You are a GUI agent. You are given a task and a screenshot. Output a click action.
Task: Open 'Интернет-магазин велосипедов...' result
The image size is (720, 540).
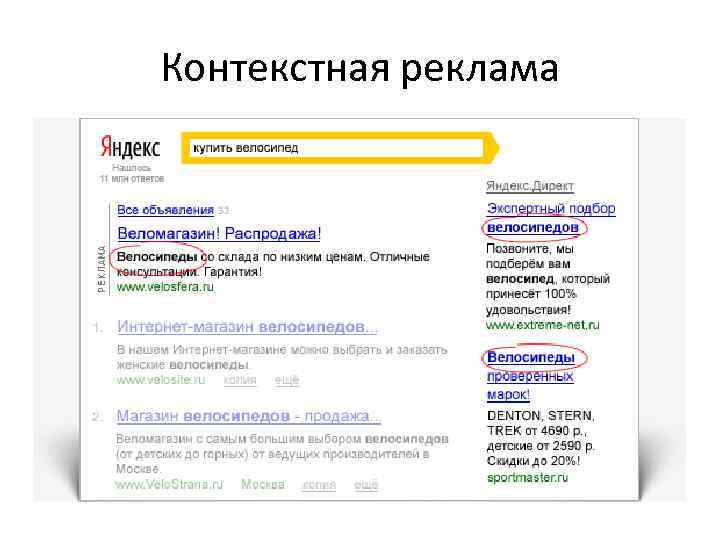pyautogui.click(x=247, y=327)
